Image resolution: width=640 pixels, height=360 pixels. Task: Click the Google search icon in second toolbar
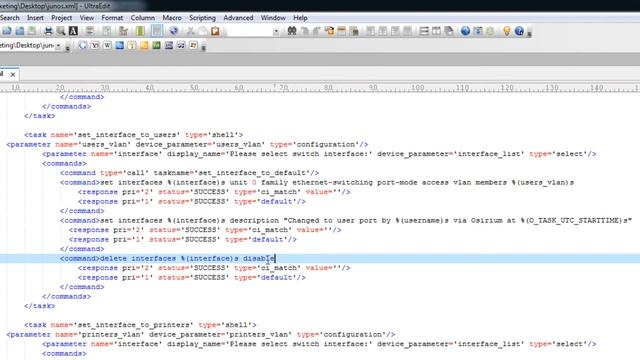[x=82, y=45]
